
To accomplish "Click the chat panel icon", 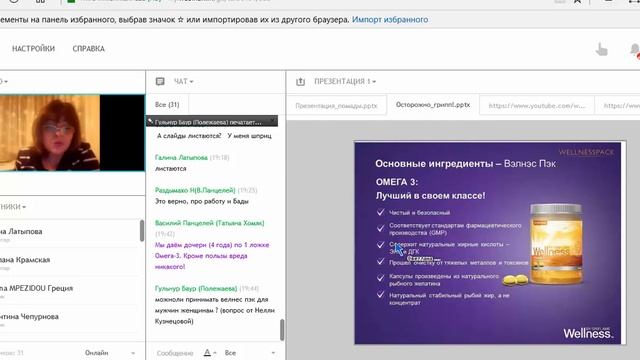I will [x=160, y=81].
